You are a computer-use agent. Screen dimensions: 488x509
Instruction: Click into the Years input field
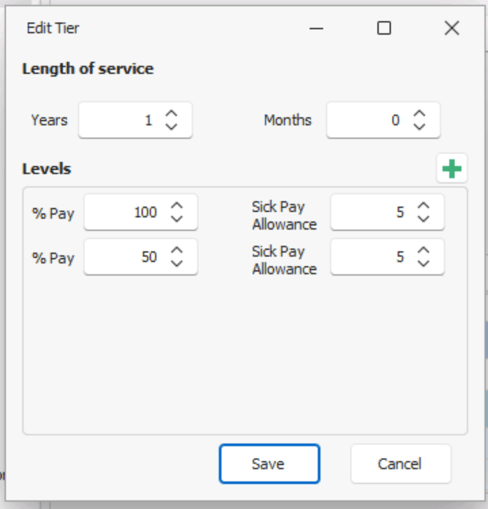pos(122,120)
